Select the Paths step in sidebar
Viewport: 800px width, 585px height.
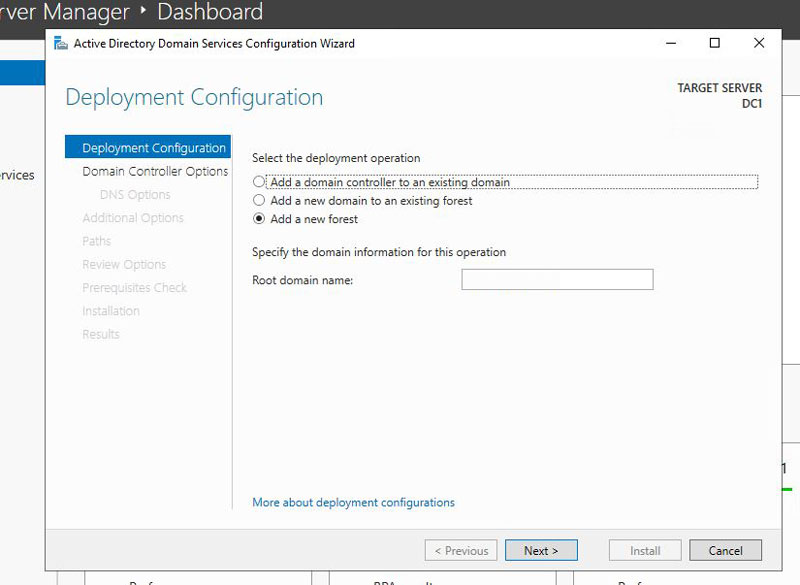point(96,241)
